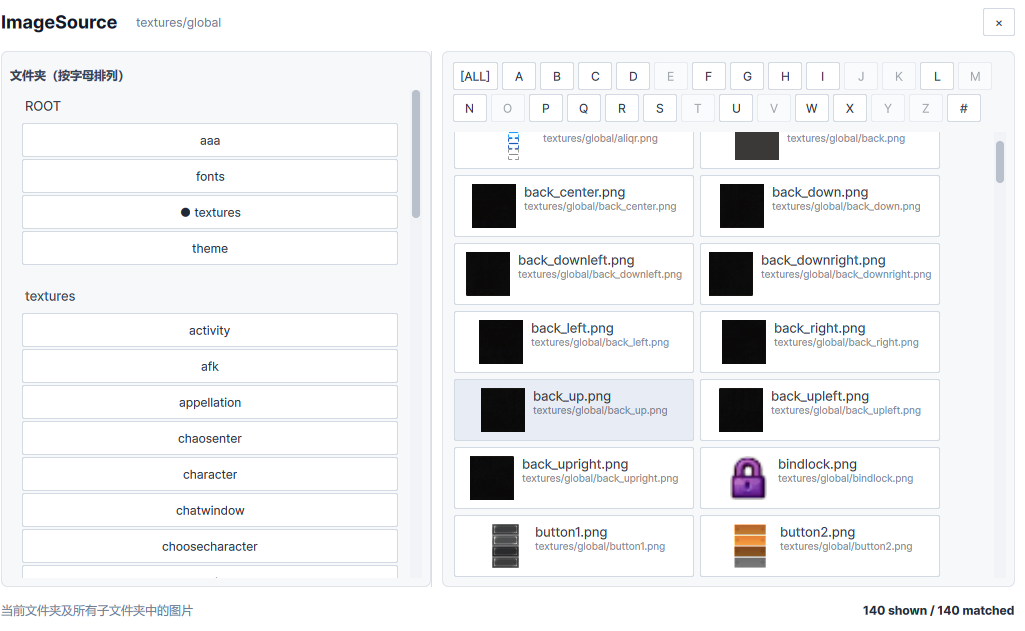Filter images by letter B
Image resolution: width=1025 pixels, height=631 pixels.
point(557,77)
